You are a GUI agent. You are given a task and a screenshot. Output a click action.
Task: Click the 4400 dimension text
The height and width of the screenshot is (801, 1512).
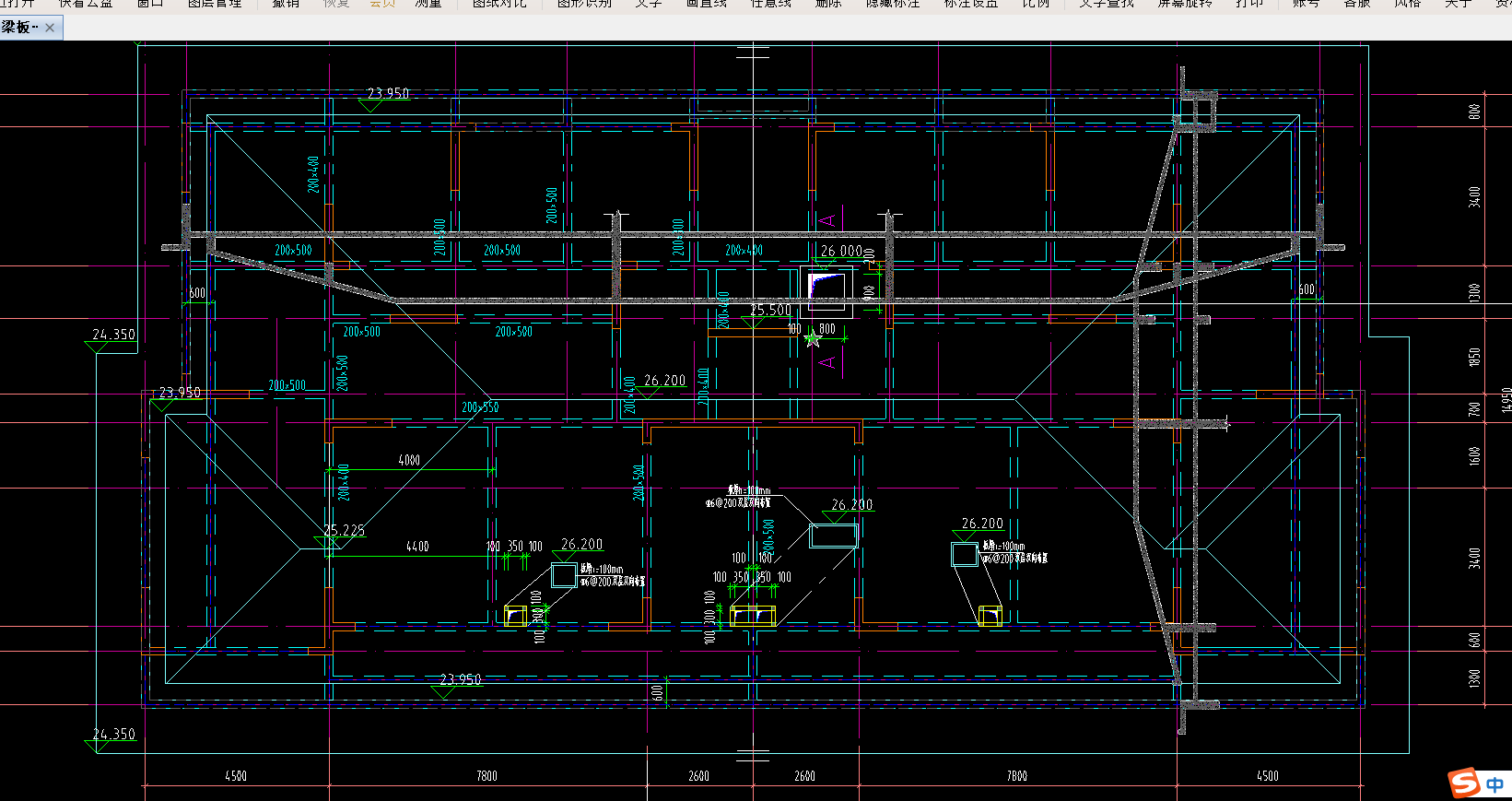click(417, 547)
